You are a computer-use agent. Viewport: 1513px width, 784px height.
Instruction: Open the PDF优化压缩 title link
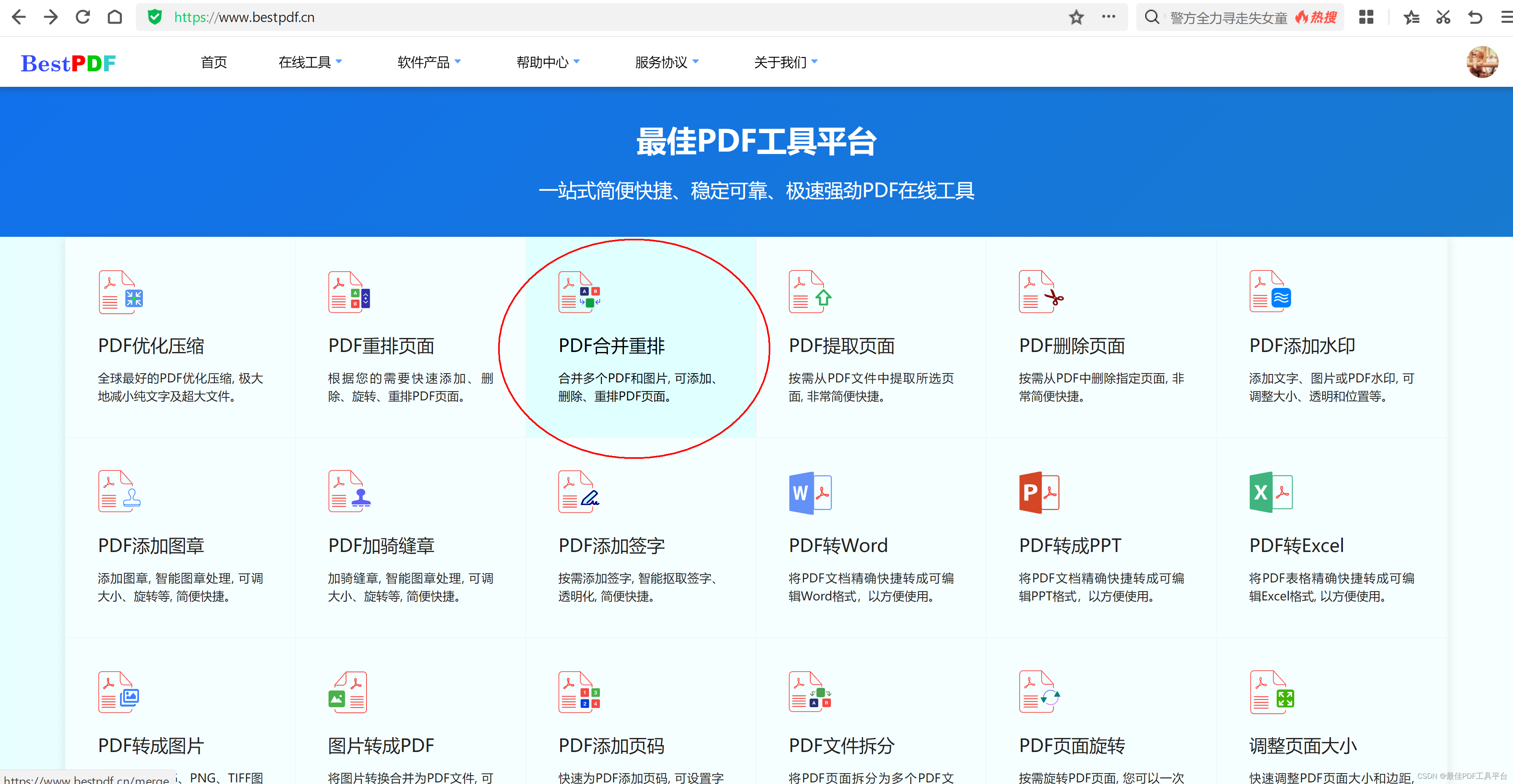(x=151, y=346)
